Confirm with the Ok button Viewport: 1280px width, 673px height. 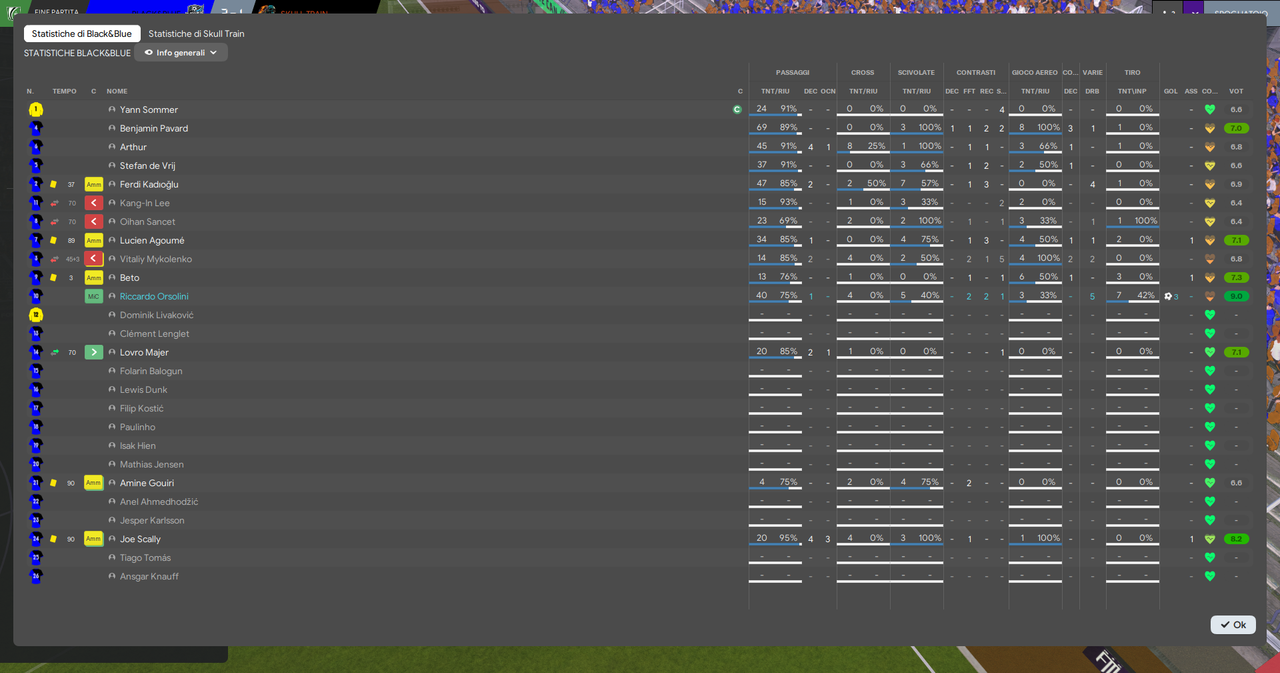[1233, 625]
